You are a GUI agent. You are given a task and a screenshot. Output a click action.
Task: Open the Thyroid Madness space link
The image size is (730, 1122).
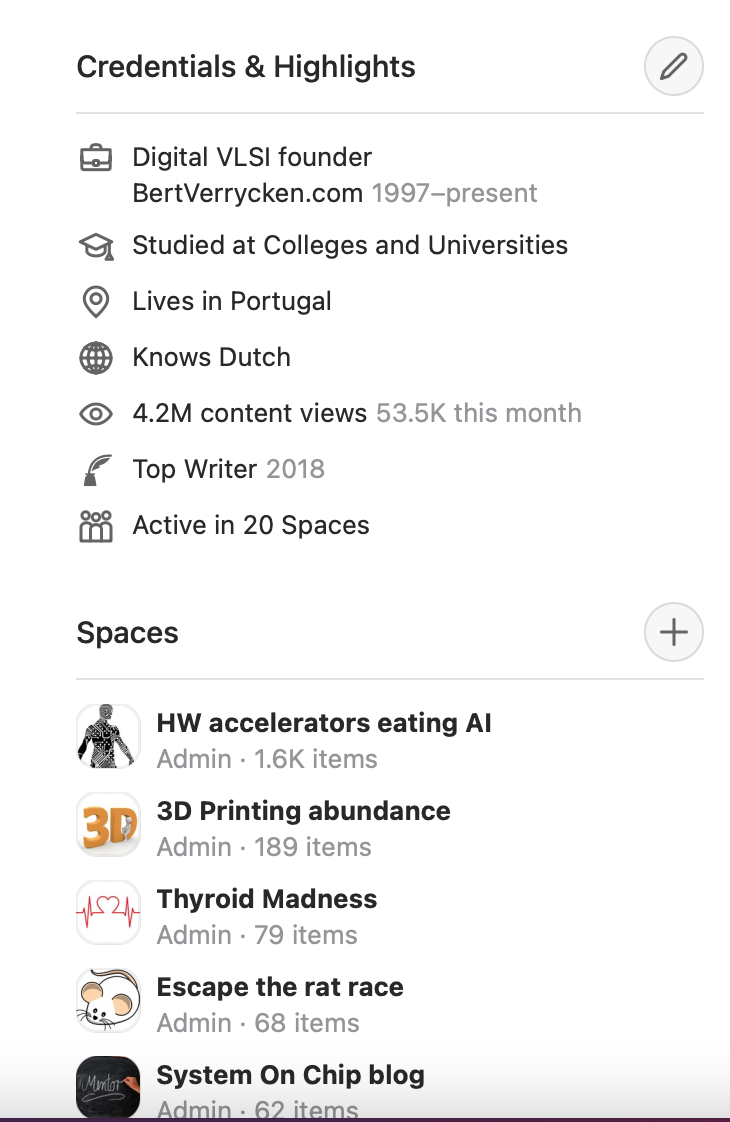267,899
